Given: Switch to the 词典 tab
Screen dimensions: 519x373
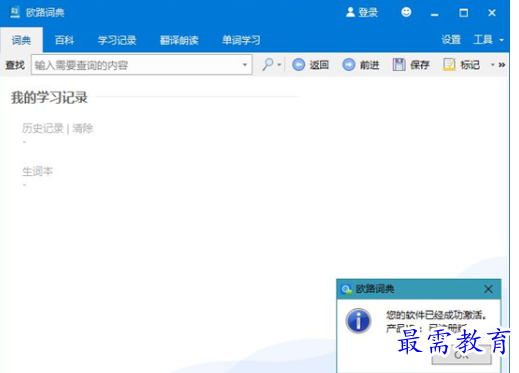Looking at the screenshot, I should pos(21,40).
